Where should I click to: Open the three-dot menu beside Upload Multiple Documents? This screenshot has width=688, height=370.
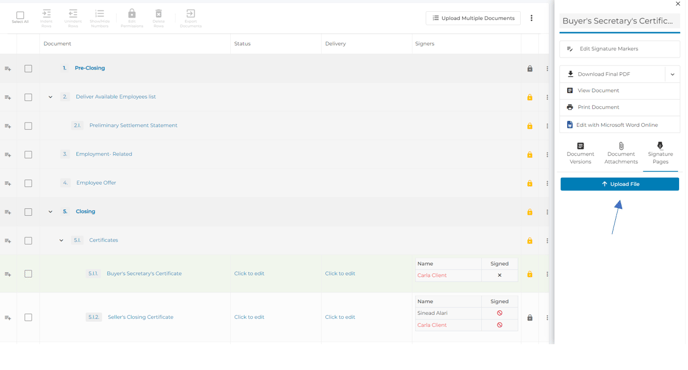coord(531,18)
